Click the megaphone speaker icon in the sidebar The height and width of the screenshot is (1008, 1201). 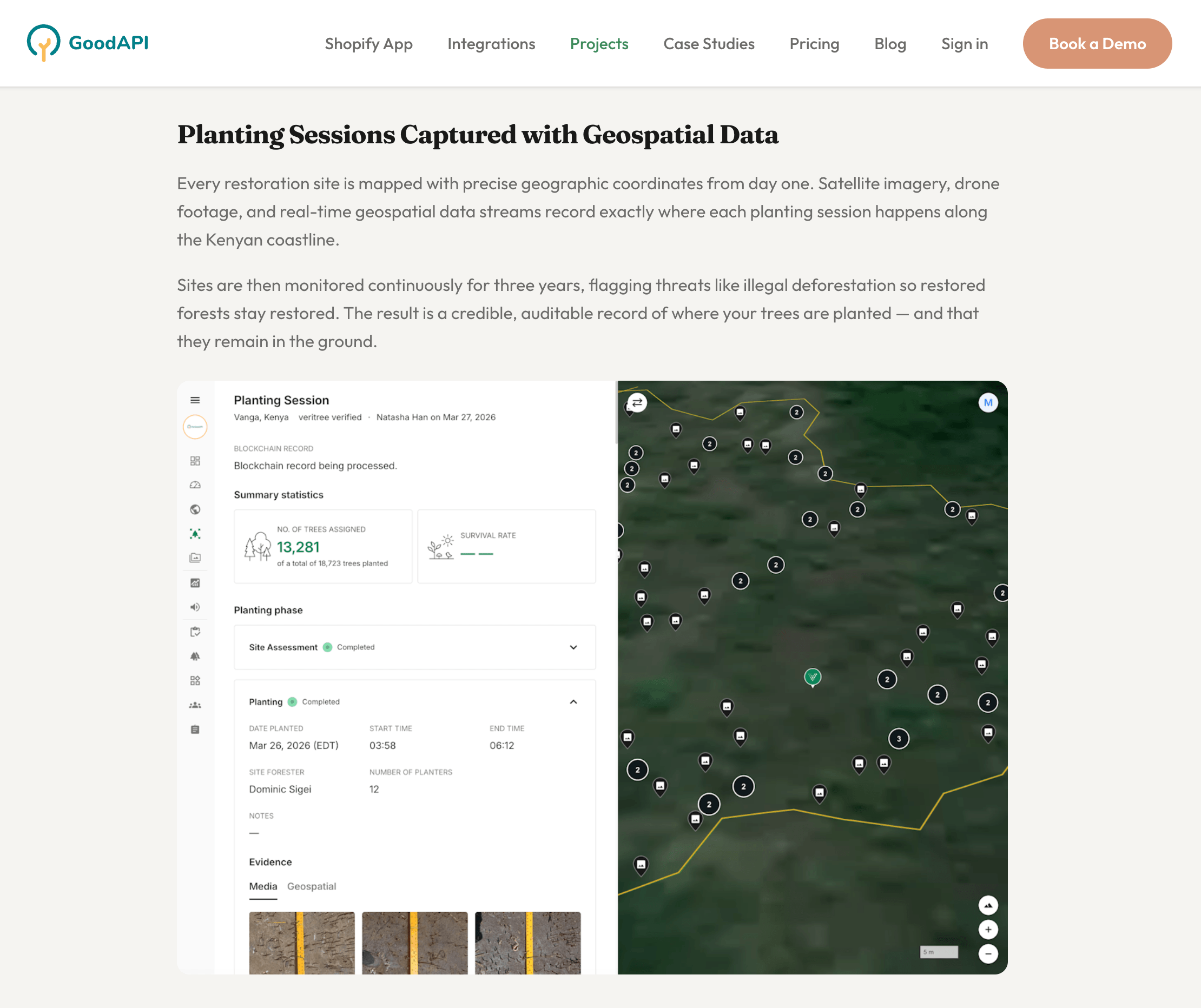(195, 607)
